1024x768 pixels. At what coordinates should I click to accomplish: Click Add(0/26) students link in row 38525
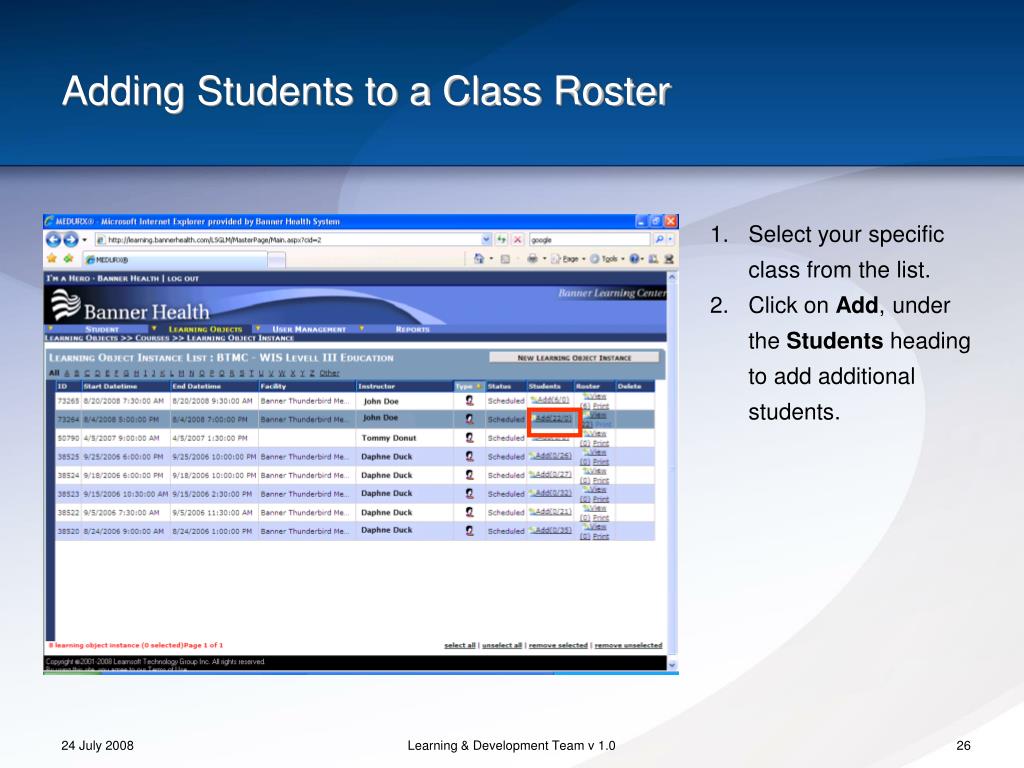(x=552, y=455)
